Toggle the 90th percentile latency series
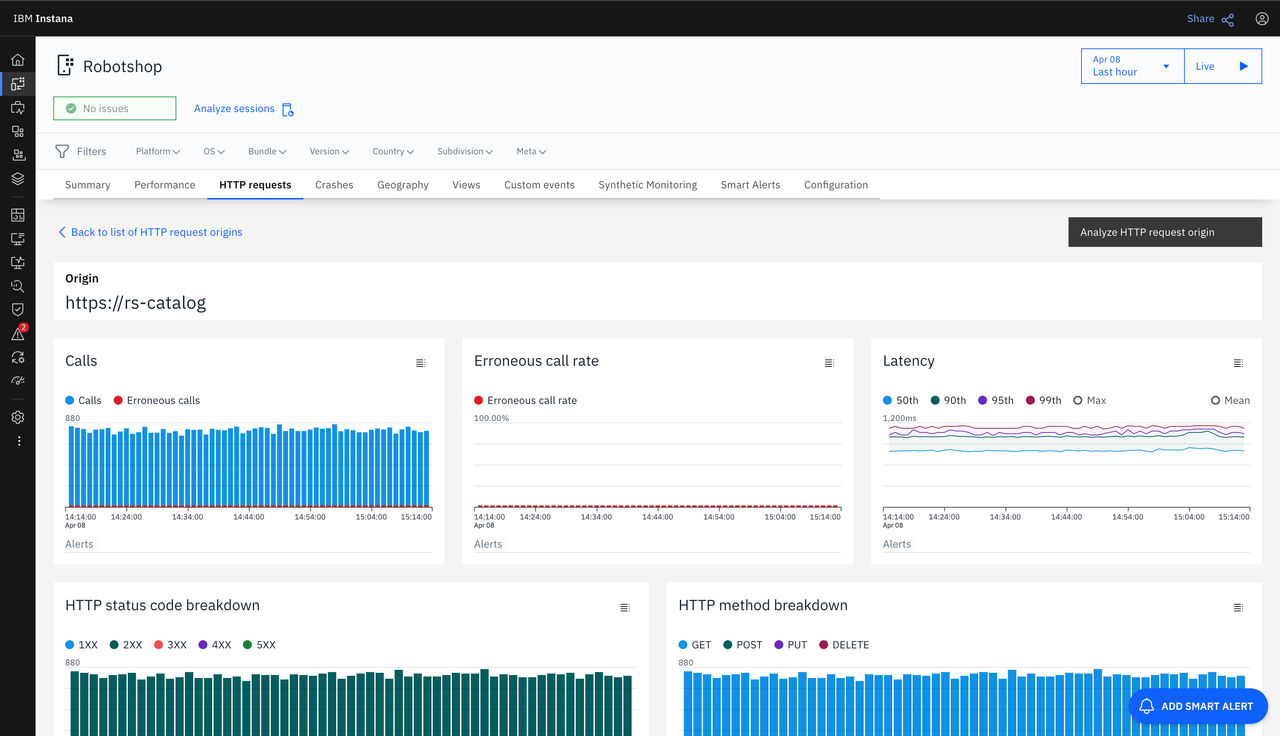 point(949,400)
